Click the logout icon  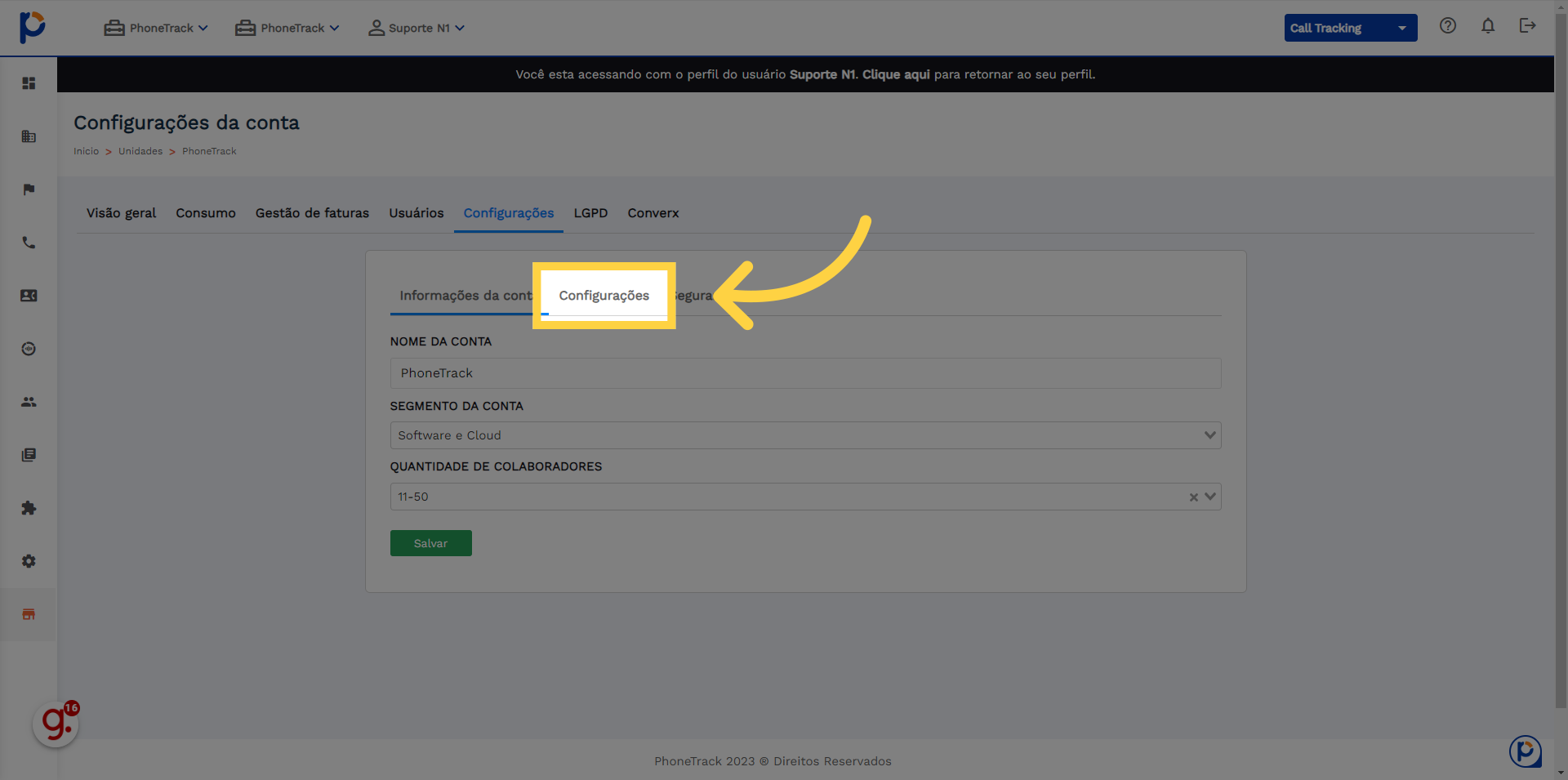click(x=1527, y=25)
